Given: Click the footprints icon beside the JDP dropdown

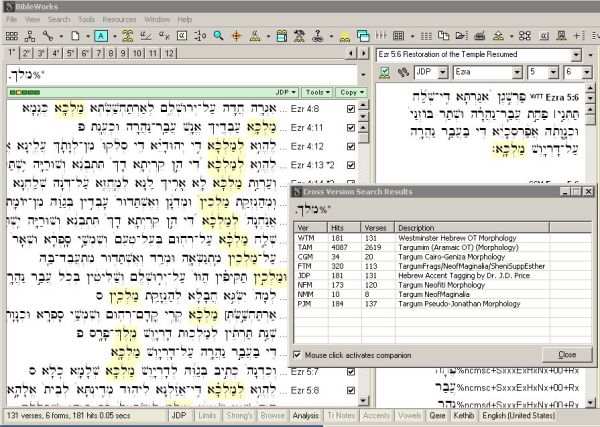Looking at the screenshot, I should [x=403, y=72].
